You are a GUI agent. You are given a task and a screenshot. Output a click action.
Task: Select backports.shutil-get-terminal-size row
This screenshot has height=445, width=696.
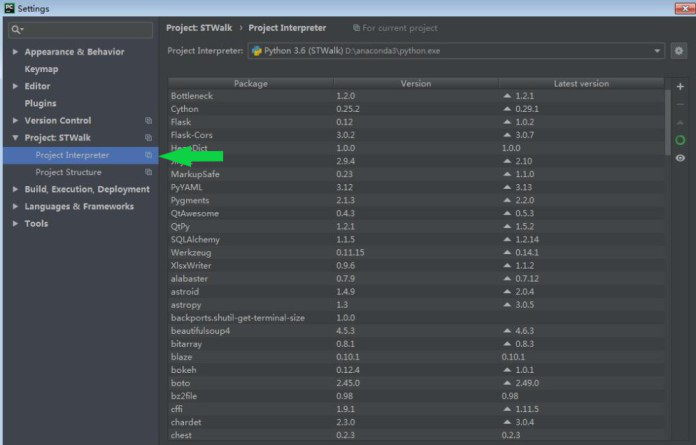point(416,318)
